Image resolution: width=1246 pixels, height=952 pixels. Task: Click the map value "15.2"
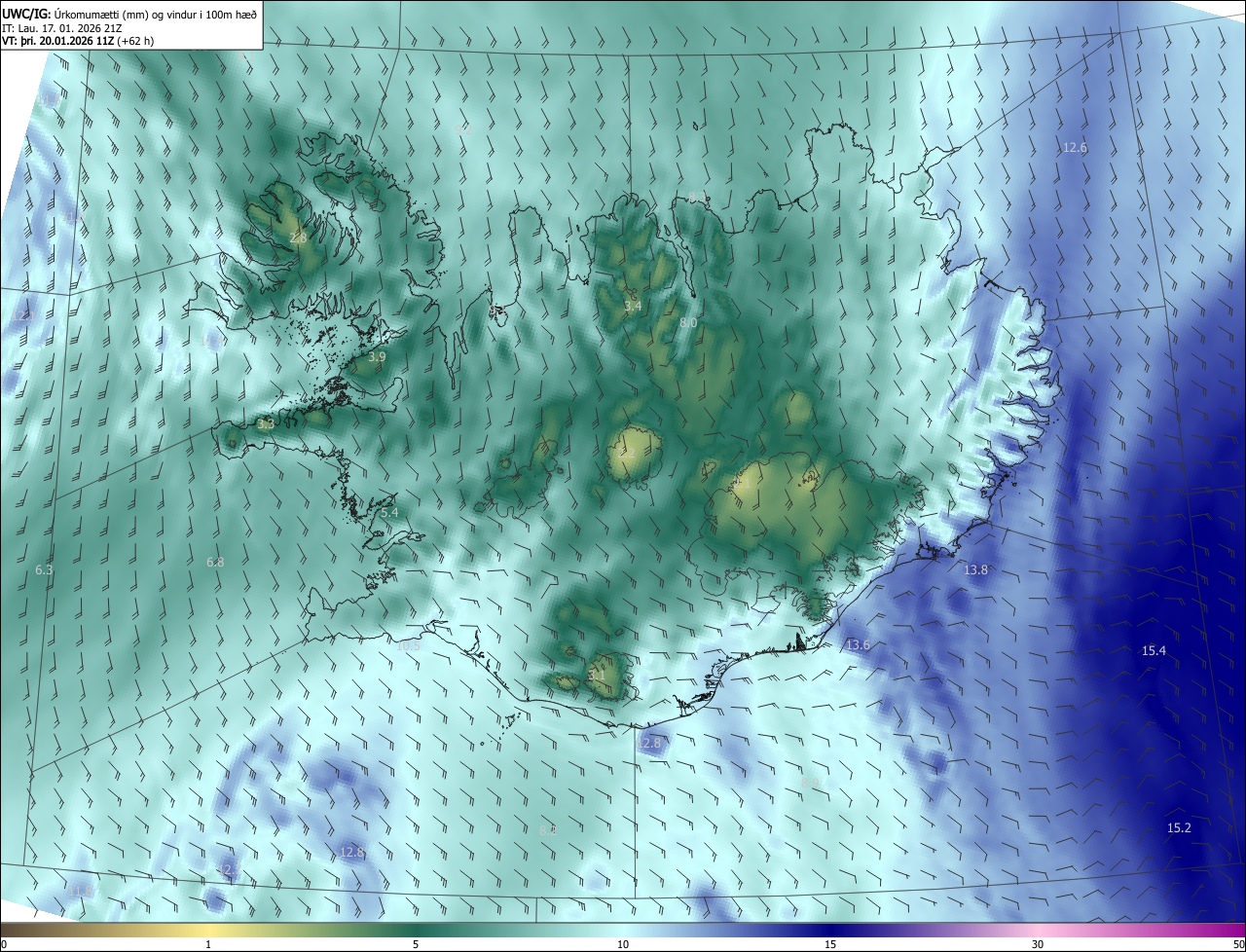tap(1179, 827)
